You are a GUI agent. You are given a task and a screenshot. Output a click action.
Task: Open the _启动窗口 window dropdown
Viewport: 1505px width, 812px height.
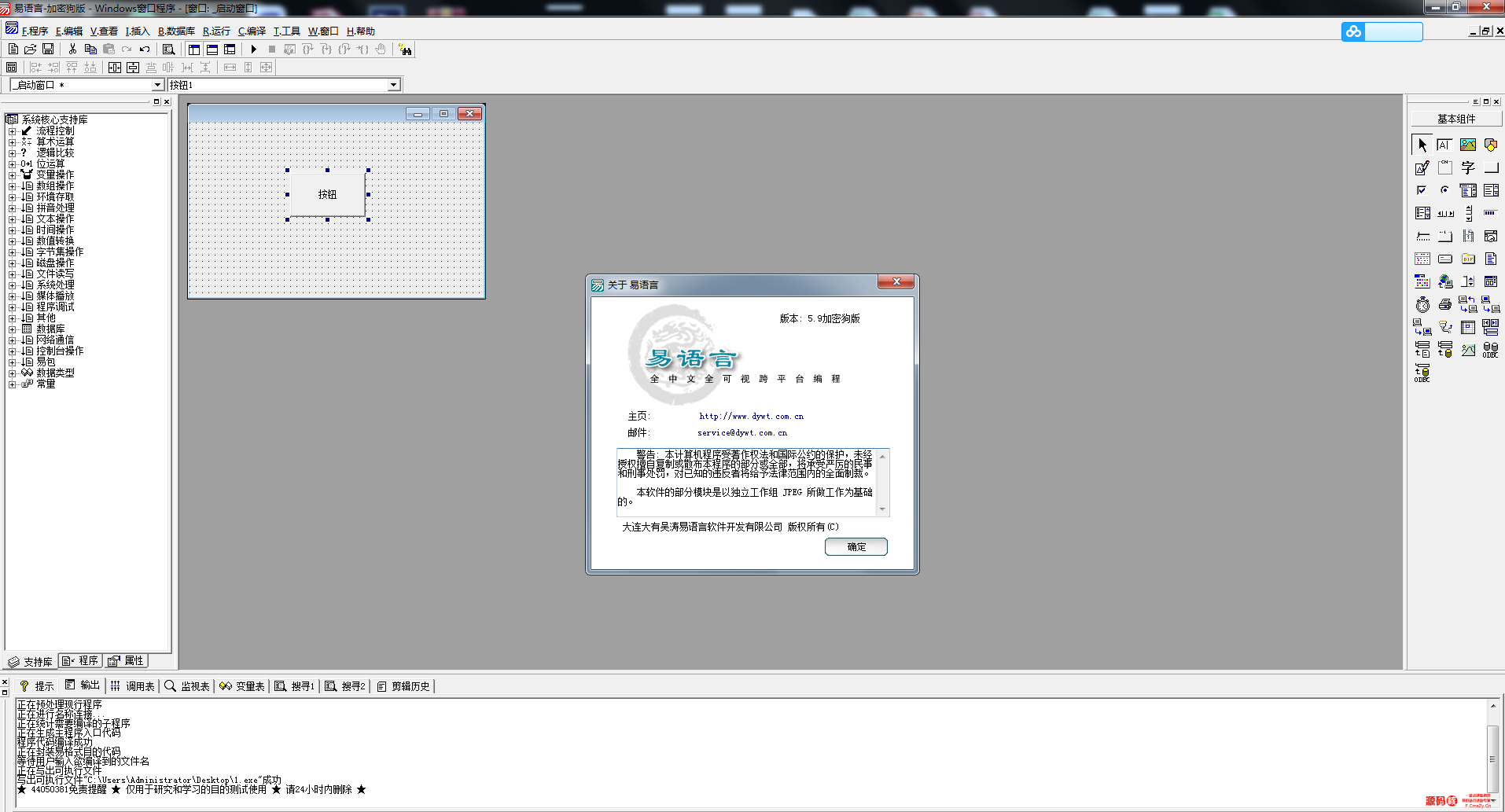coord(157,85)
